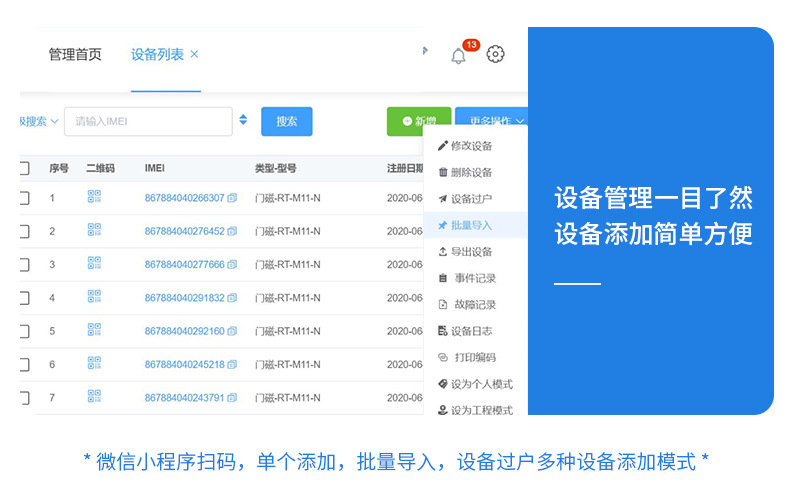
Task: Check the checkbox for row 4
Action: (24, 298)
